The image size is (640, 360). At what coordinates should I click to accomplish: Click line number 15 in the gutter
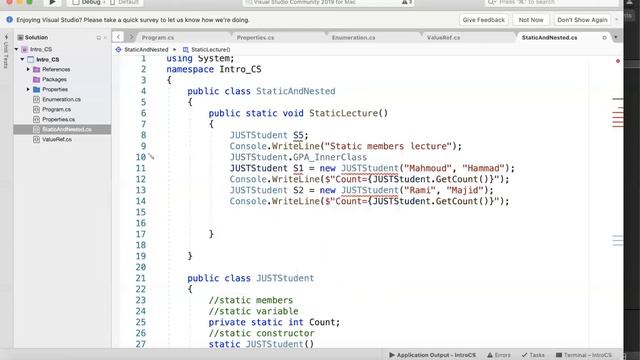tap(141, 212)
